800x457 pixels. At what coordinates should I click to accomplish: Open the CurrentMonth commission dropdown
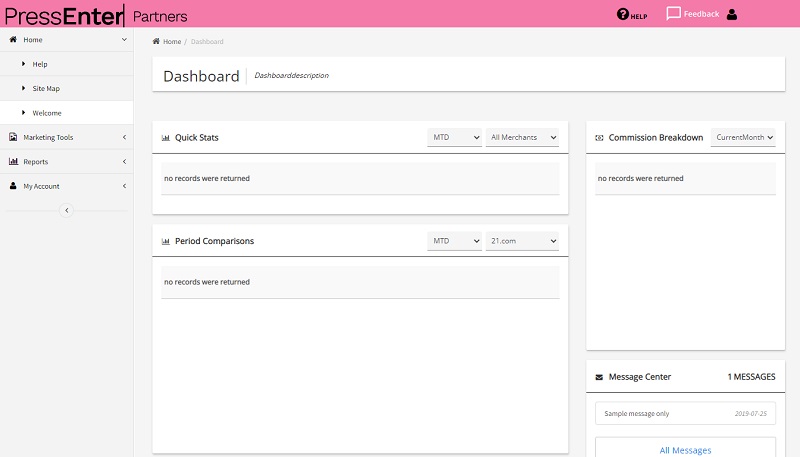pos(743,137)
